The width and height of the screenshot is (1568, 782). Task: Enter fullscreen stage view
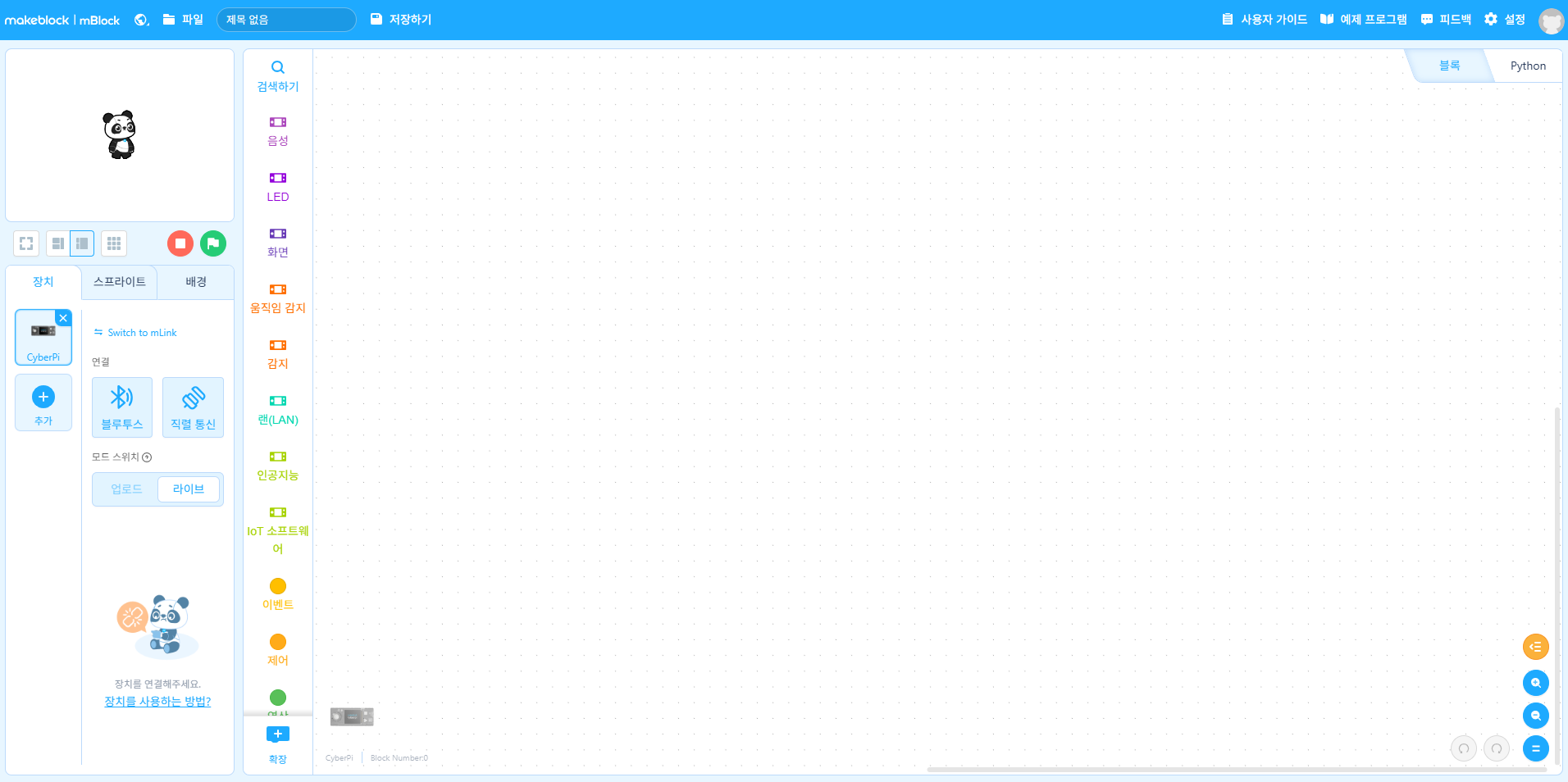point(26,243)
